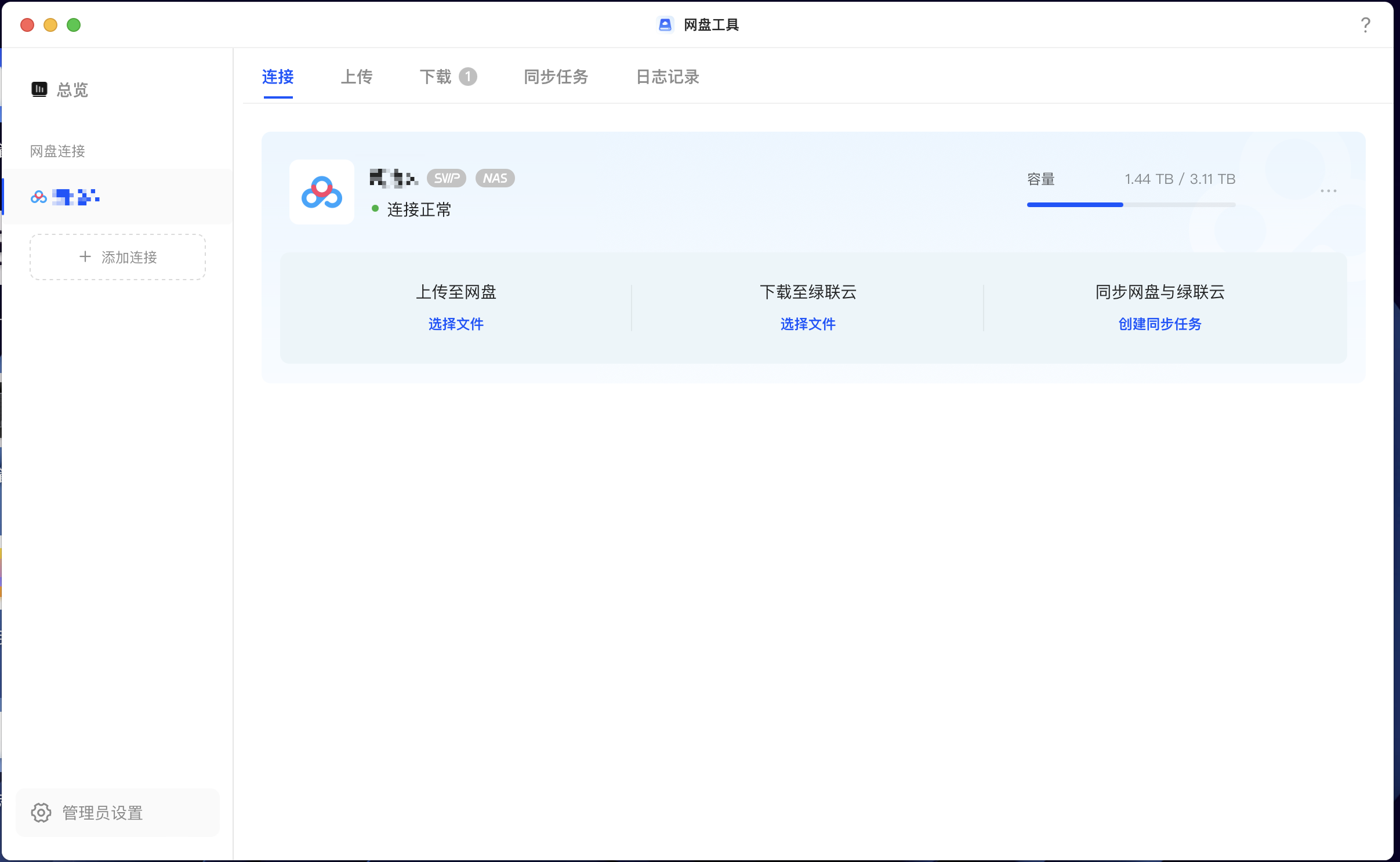Click 选择文件 under 下载至绿联云

click(x=808, y=324)
